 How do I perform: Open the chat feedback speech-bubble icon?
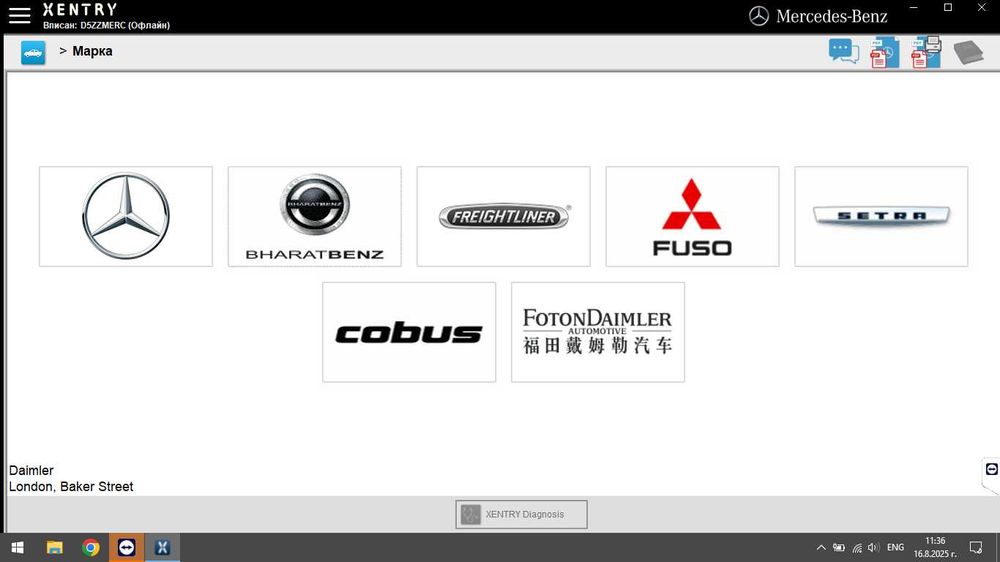pyautogui.click(x=844, y=51)
